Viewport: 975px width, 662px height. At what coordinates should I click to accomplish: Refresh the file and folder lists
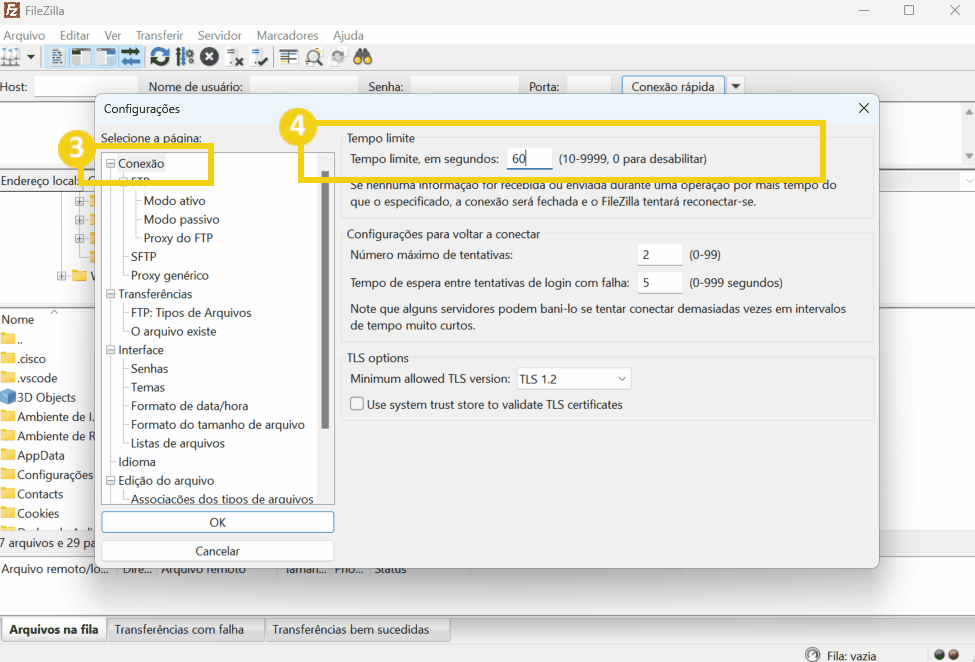click(x=160, y=58)
